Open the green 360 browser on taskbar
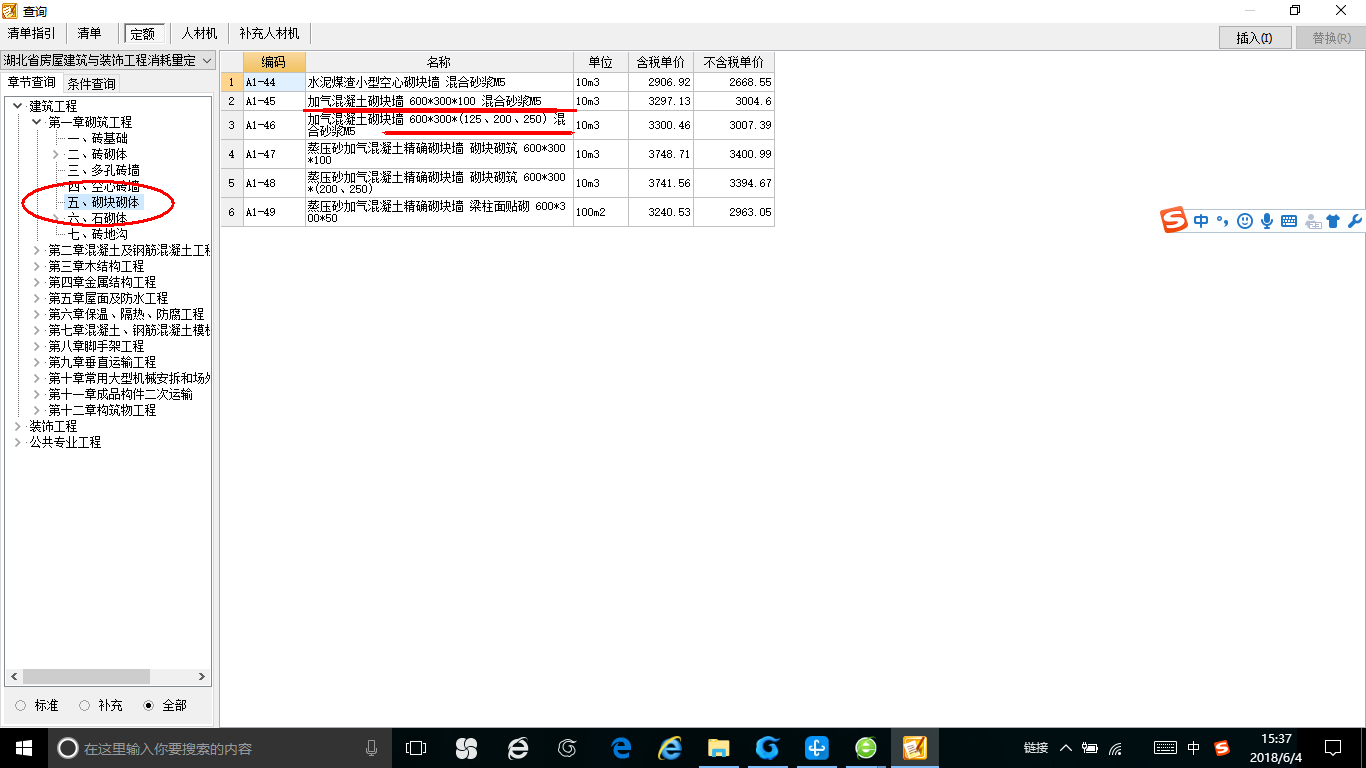This screenshot has width=1366, height=768. (866, 748)
